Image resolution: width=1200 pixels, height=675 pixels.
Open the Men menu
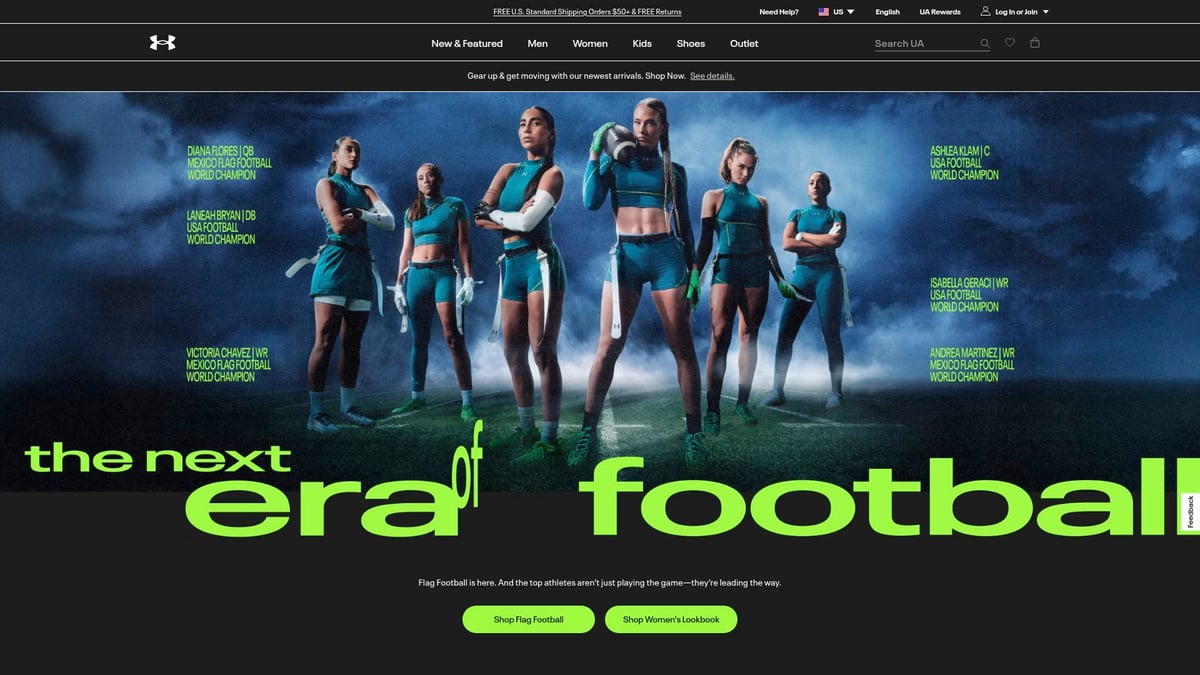tap(538, 43)
